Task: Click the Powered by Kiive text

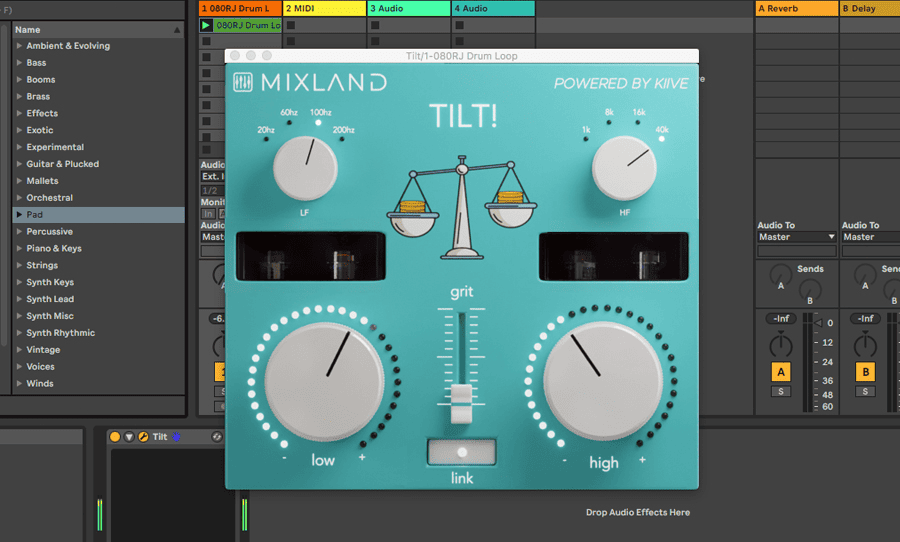Action: (621, 84)
